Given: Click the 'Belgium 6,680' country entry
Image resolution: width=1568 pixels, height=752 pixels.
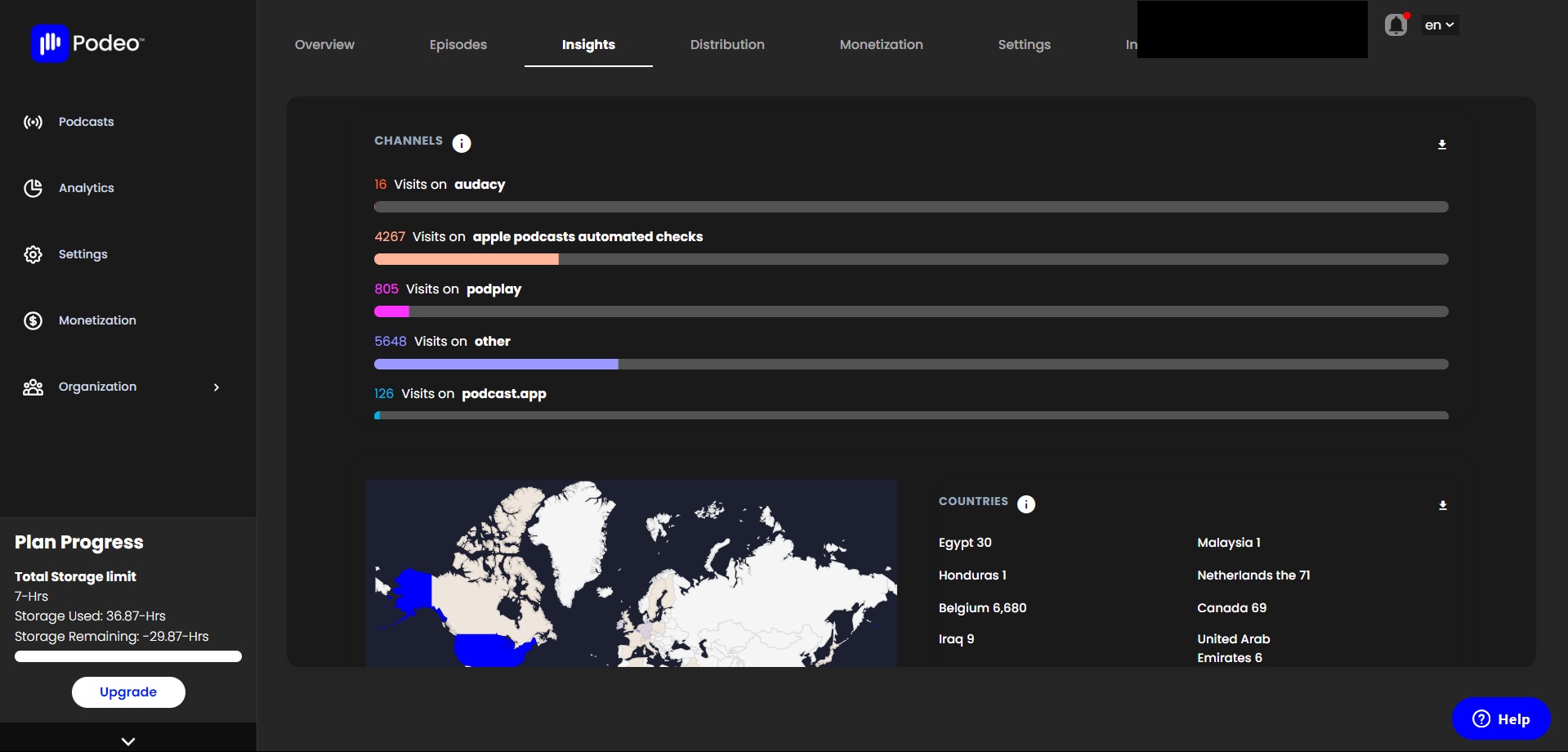Looking at the screenshot, I should [982, 608].
